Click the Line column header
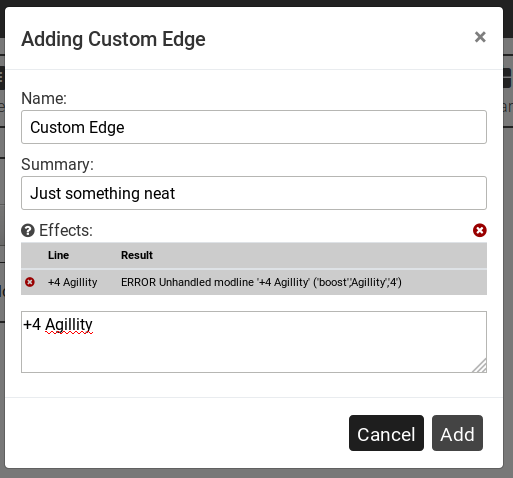Viewport: 513px width, 478px height. coord(58,255)
